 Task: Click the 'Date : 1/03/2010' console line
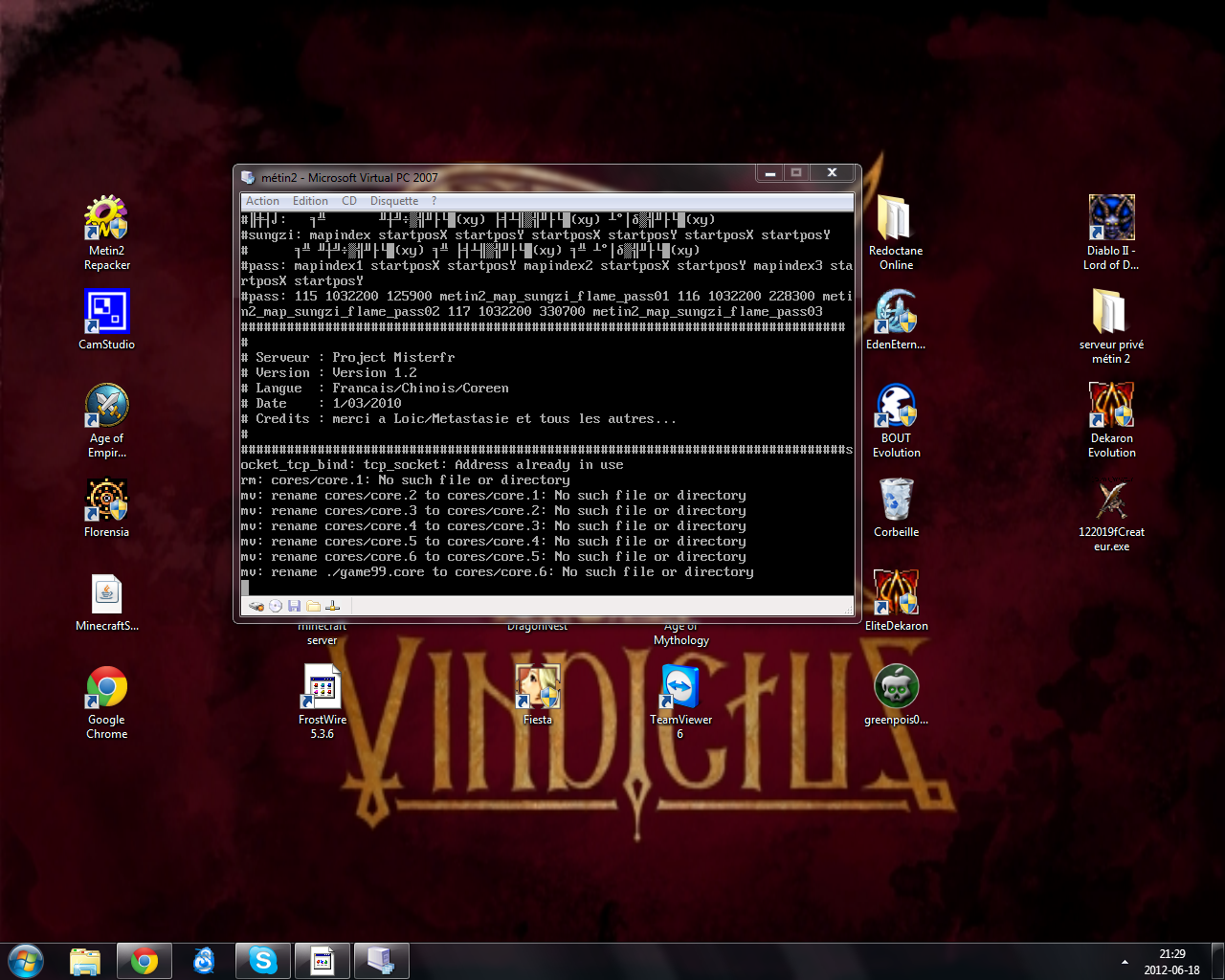pos(321,404)
